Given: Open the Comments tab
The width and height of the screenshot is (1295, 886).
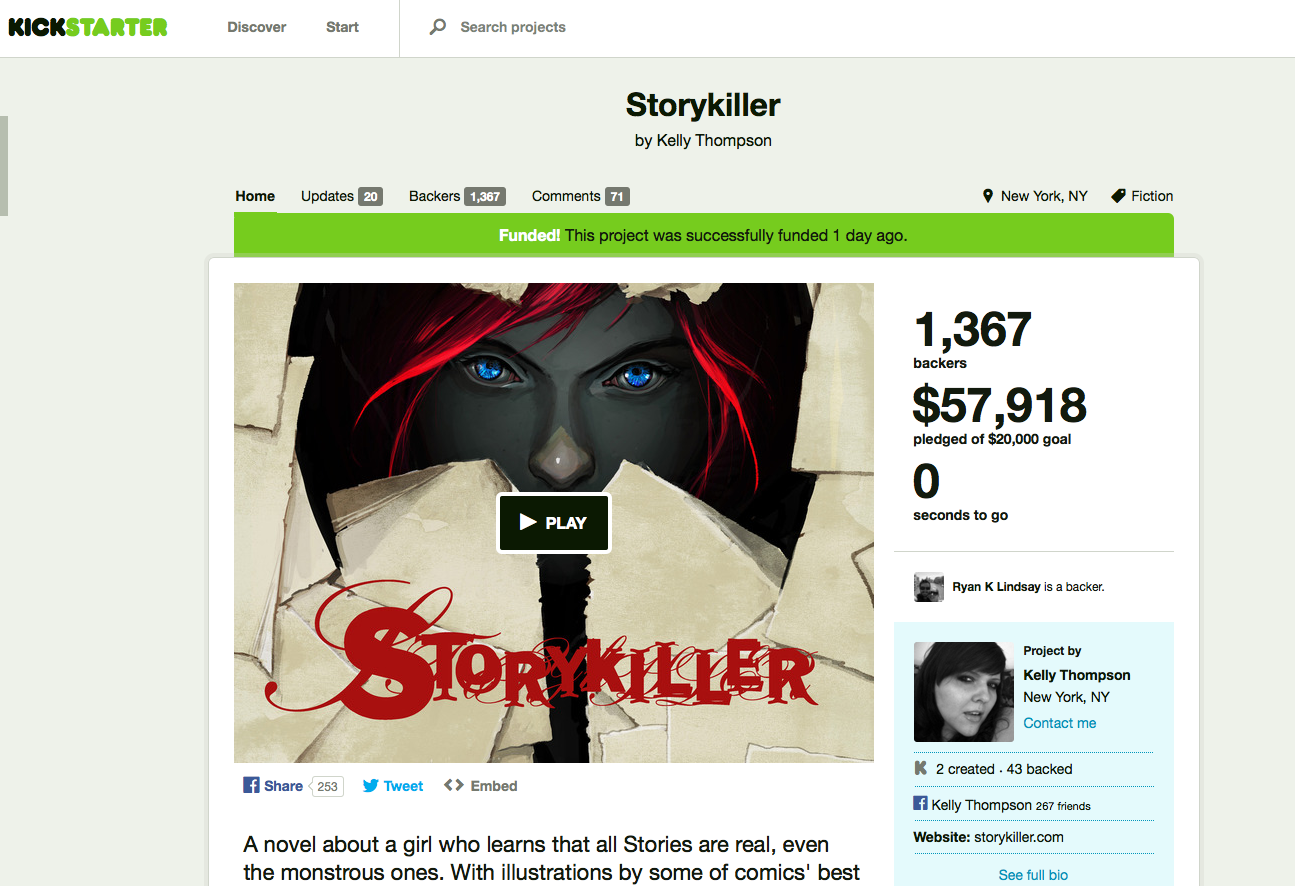Looking at the screenshot, I should pos(581,196).
